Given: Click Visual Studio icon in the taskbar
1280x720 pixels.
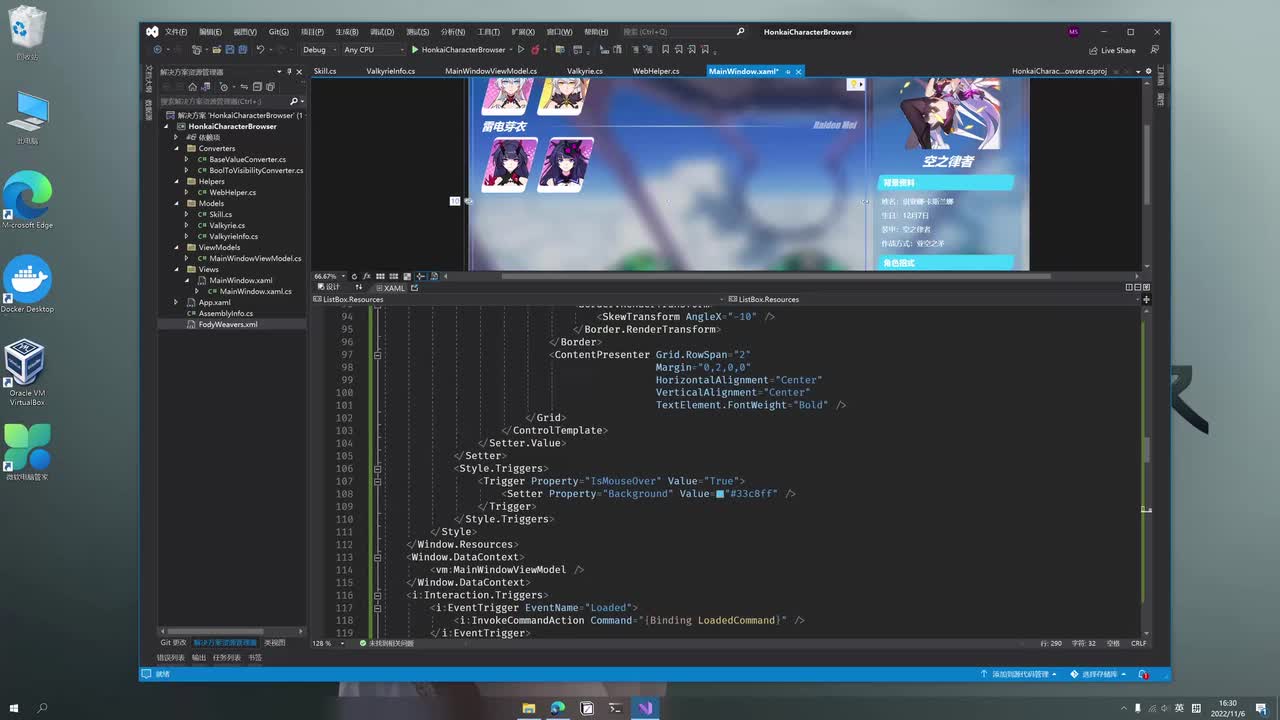Looking at the screenshot, I should click(x=645, y=708).
